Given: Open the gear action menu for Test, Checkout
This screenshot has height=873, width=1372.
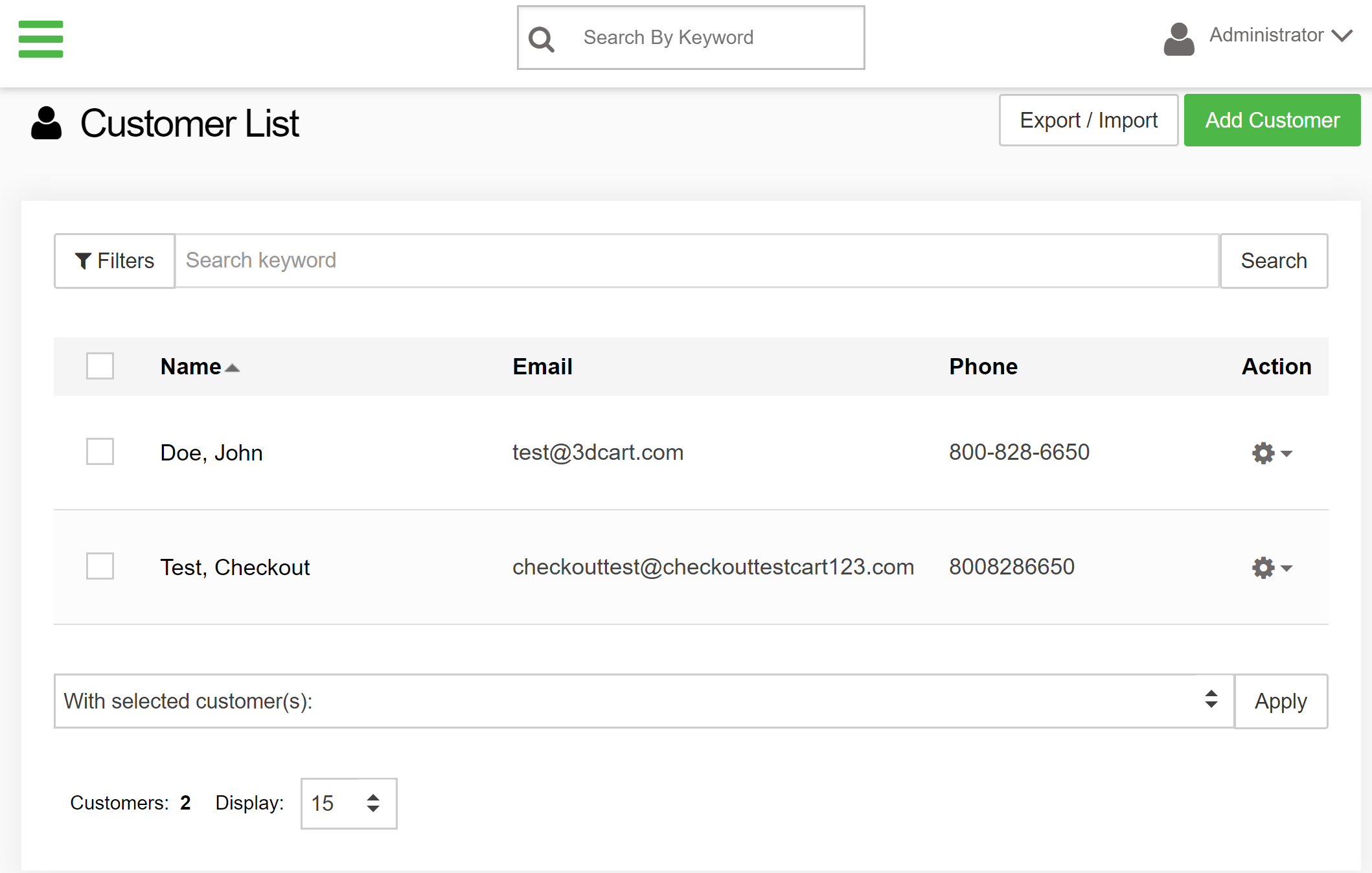Looking at the screenshot, I should coord(1262,567).
